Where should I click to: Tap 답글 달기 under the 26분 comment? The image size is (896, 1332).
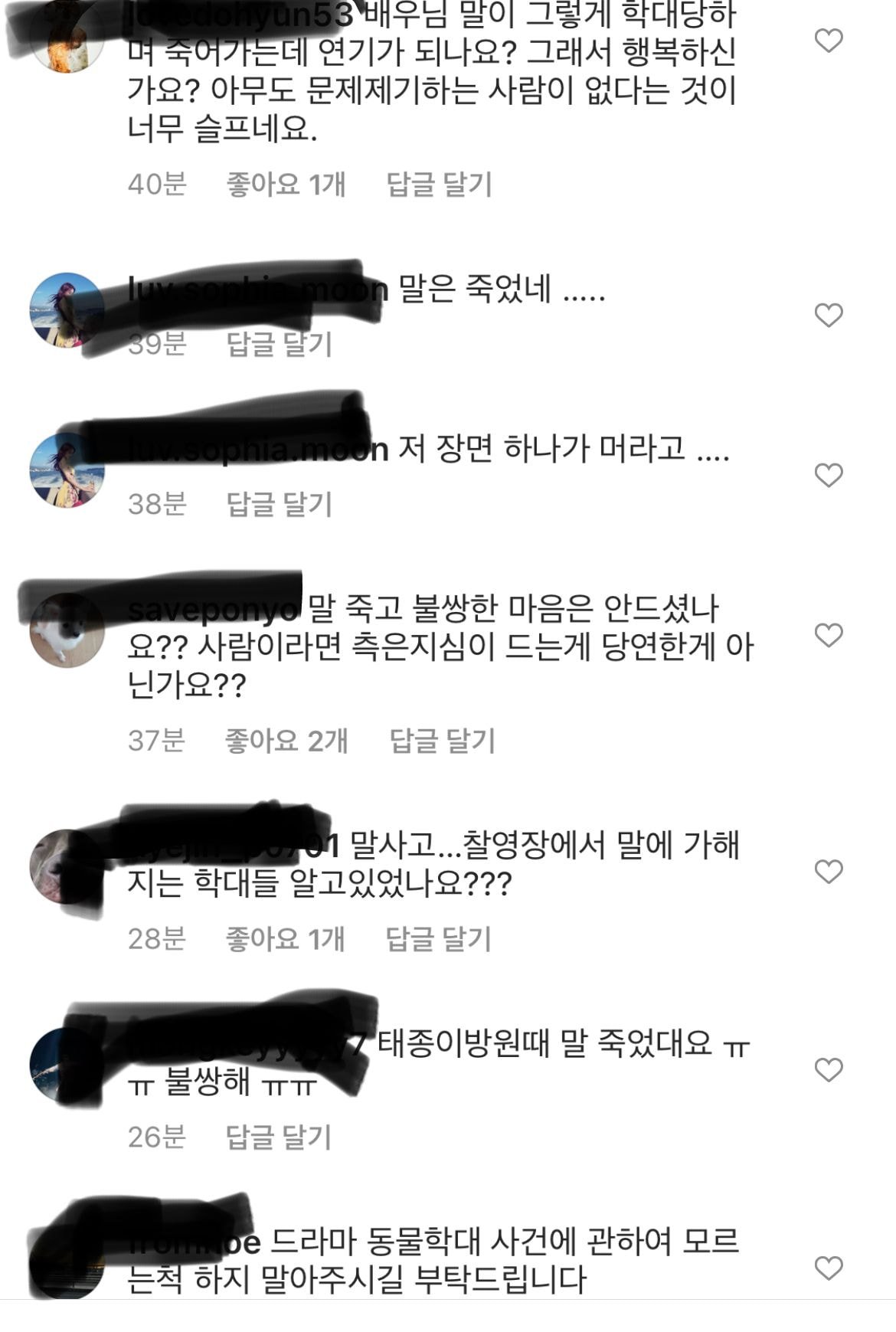pyautogui.click(x=279, y=1137)
